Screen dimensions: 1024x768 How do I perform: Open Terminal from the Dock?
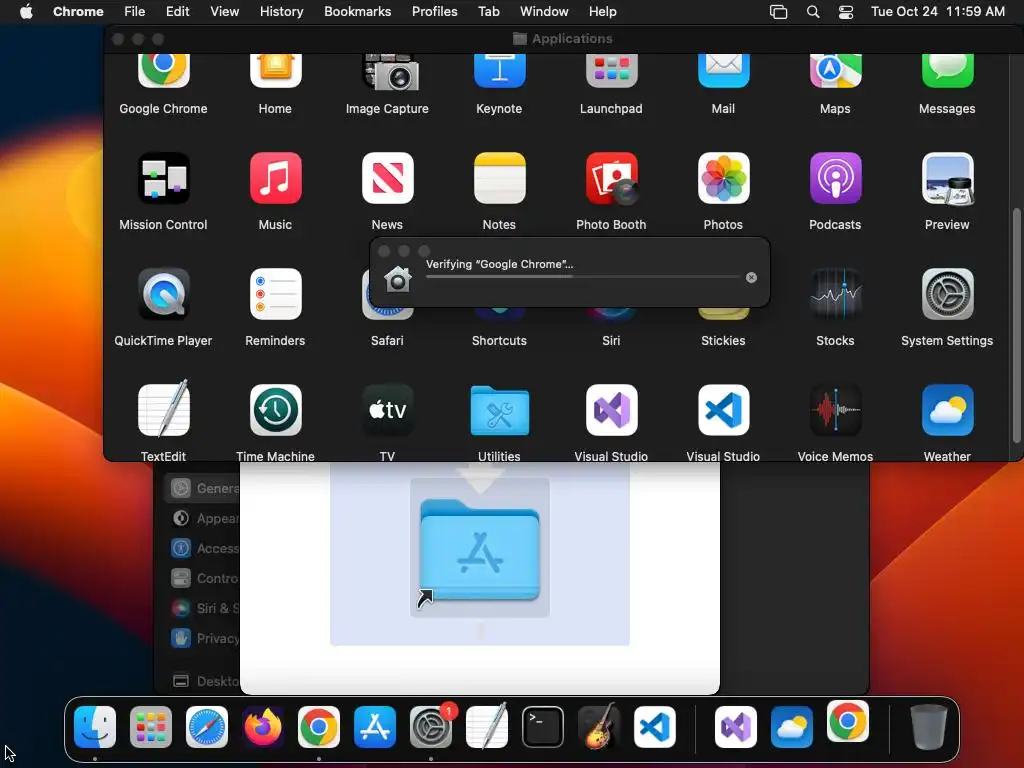(543, 727)
